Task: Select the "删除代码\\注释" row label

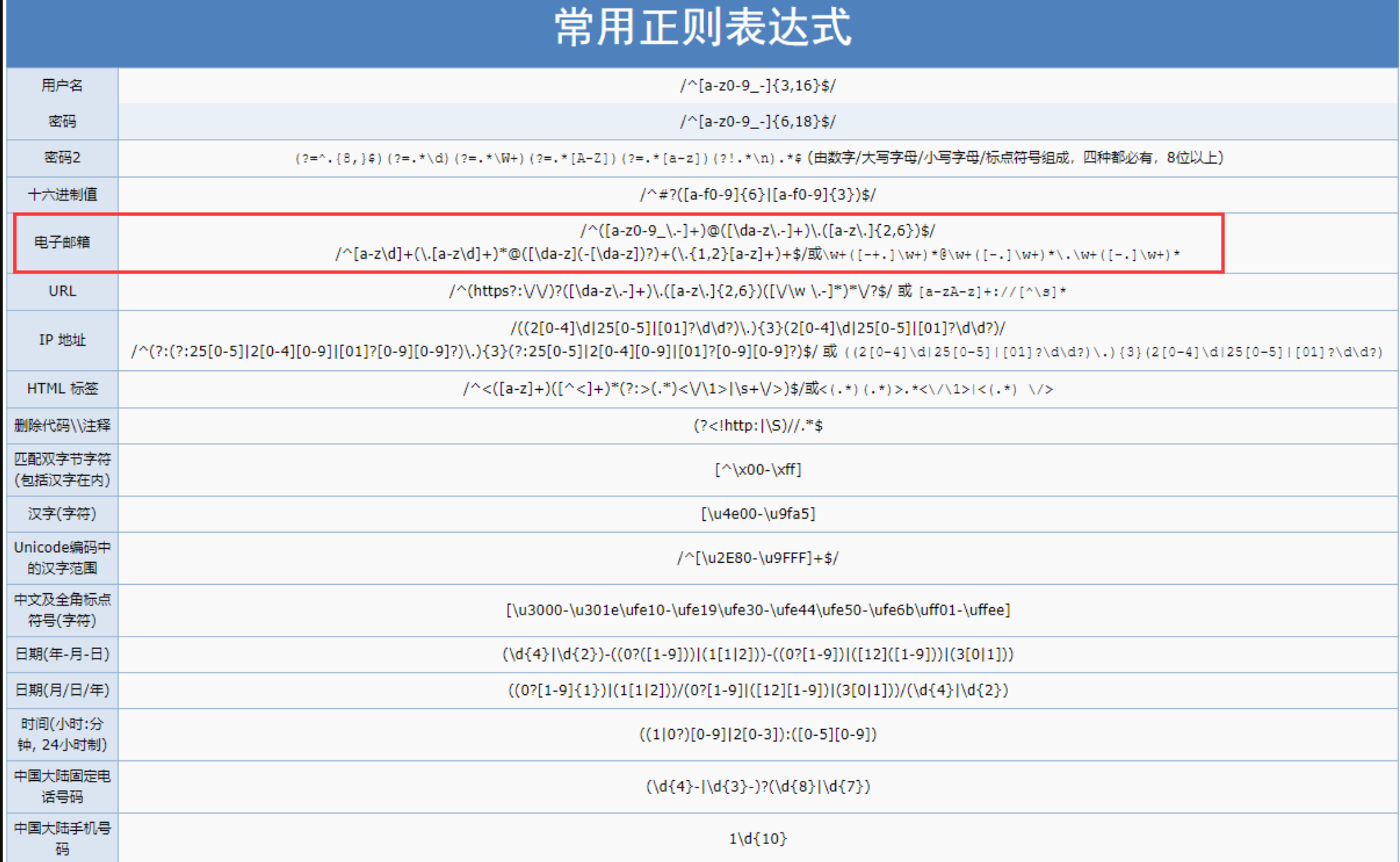Action: (x=62, y=425)
